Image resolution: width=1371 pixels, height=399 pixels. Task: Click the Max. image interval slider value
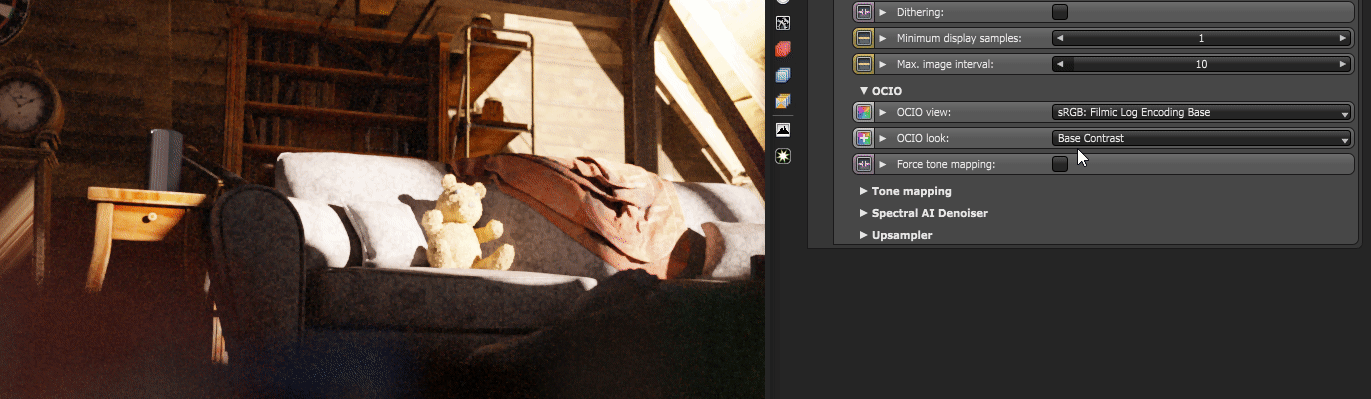[1202, 64]
